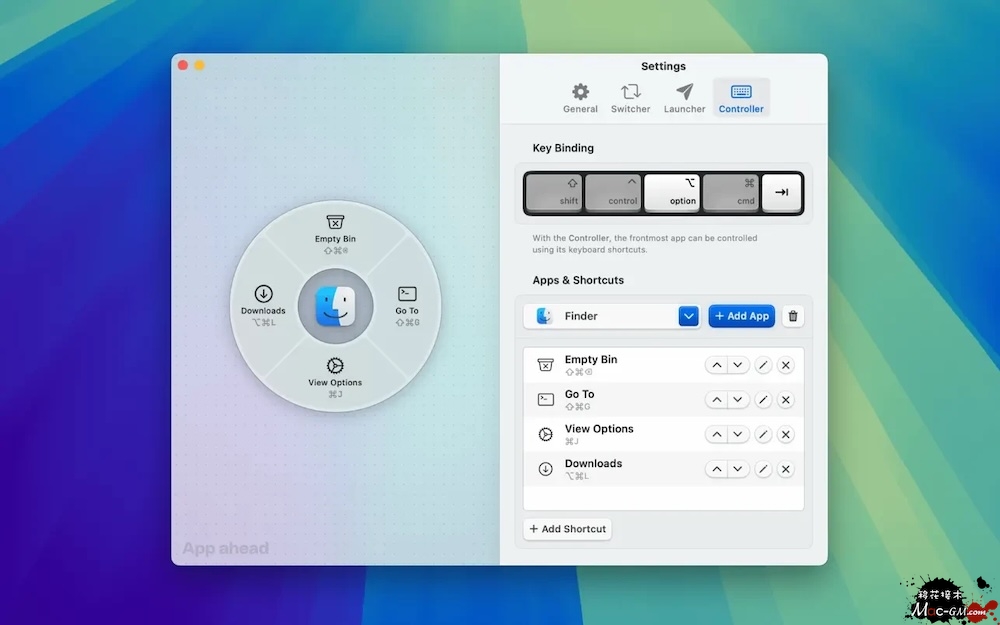Remove the Go To shortcut
The image size is (1000, 625).
[x=786, y=400]
